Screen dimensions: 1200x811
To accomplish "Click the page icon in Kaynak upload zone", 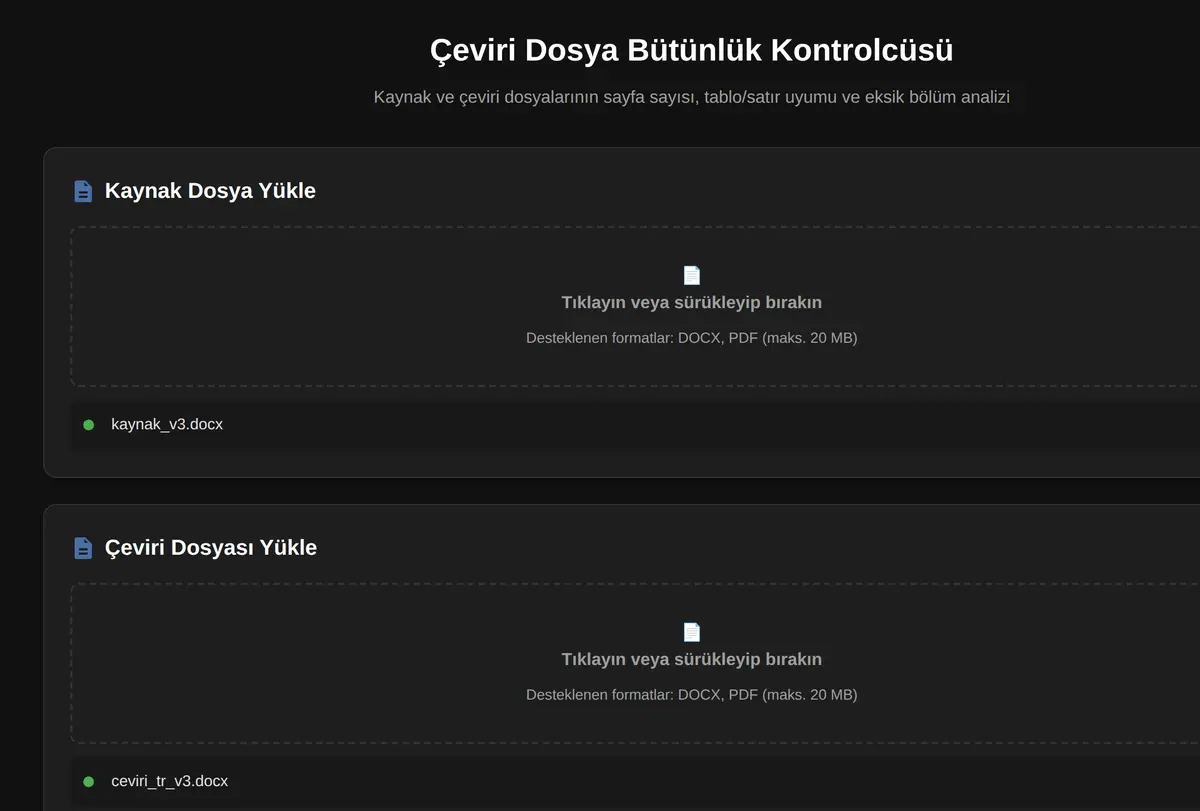I will tap(692, 275).
